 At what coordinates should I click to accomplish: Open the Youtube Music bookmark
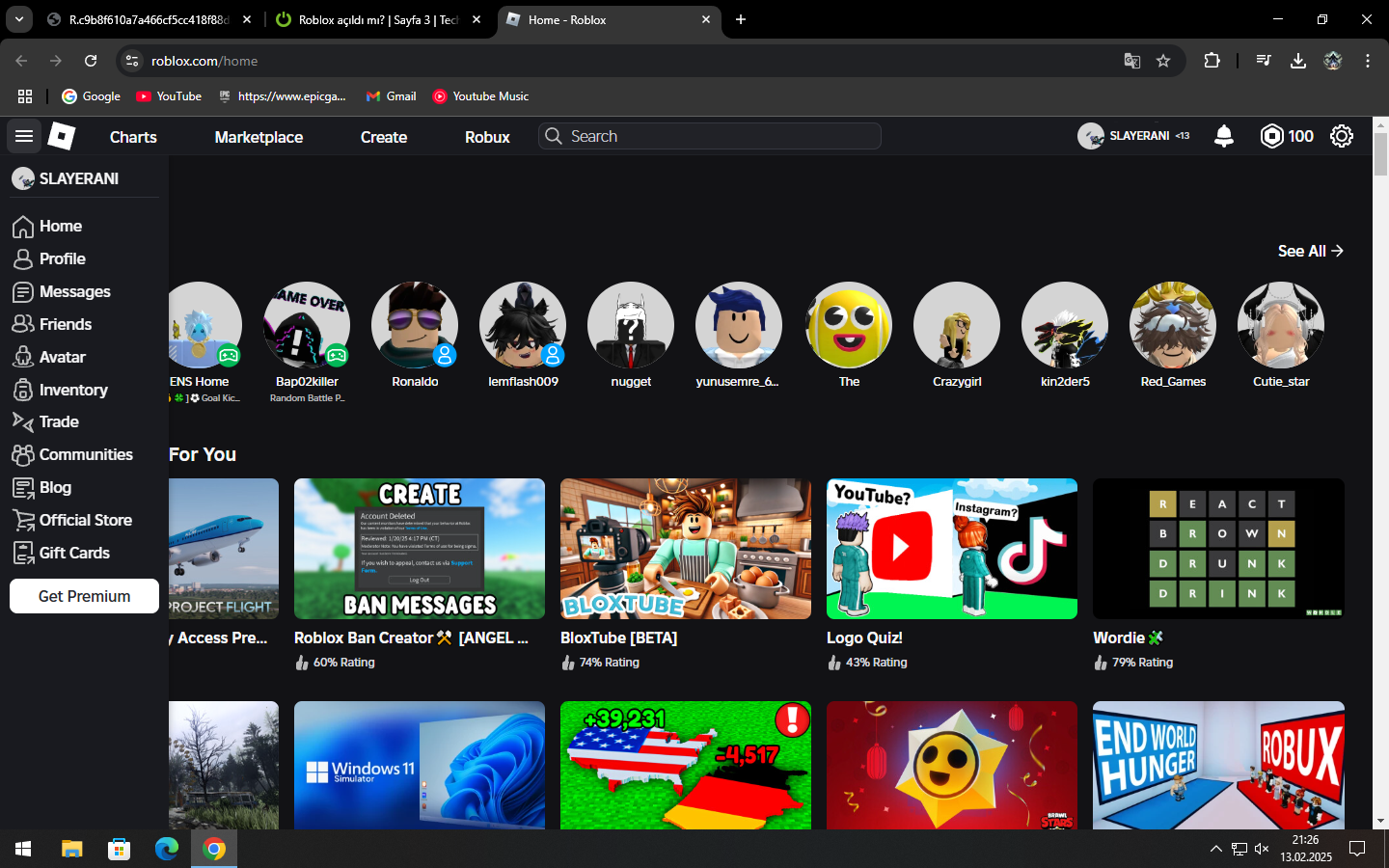point(480,96)
